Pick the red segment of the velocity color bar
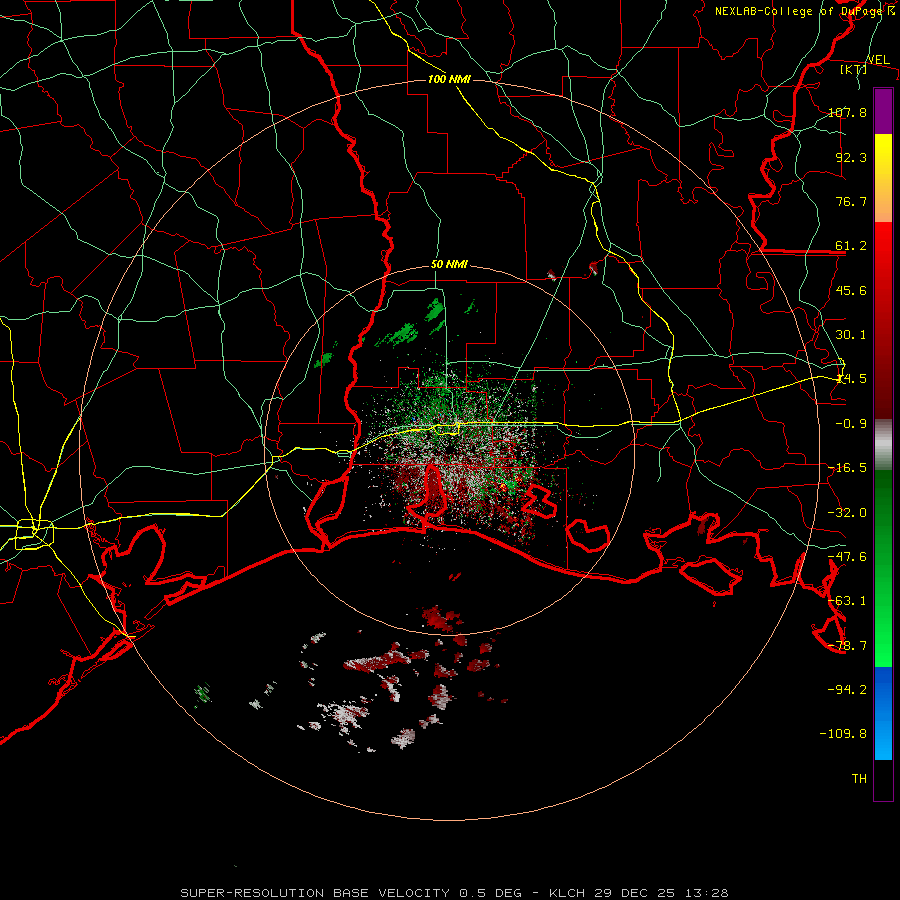Viewport: 900px width, 900px height. [883, 320]
